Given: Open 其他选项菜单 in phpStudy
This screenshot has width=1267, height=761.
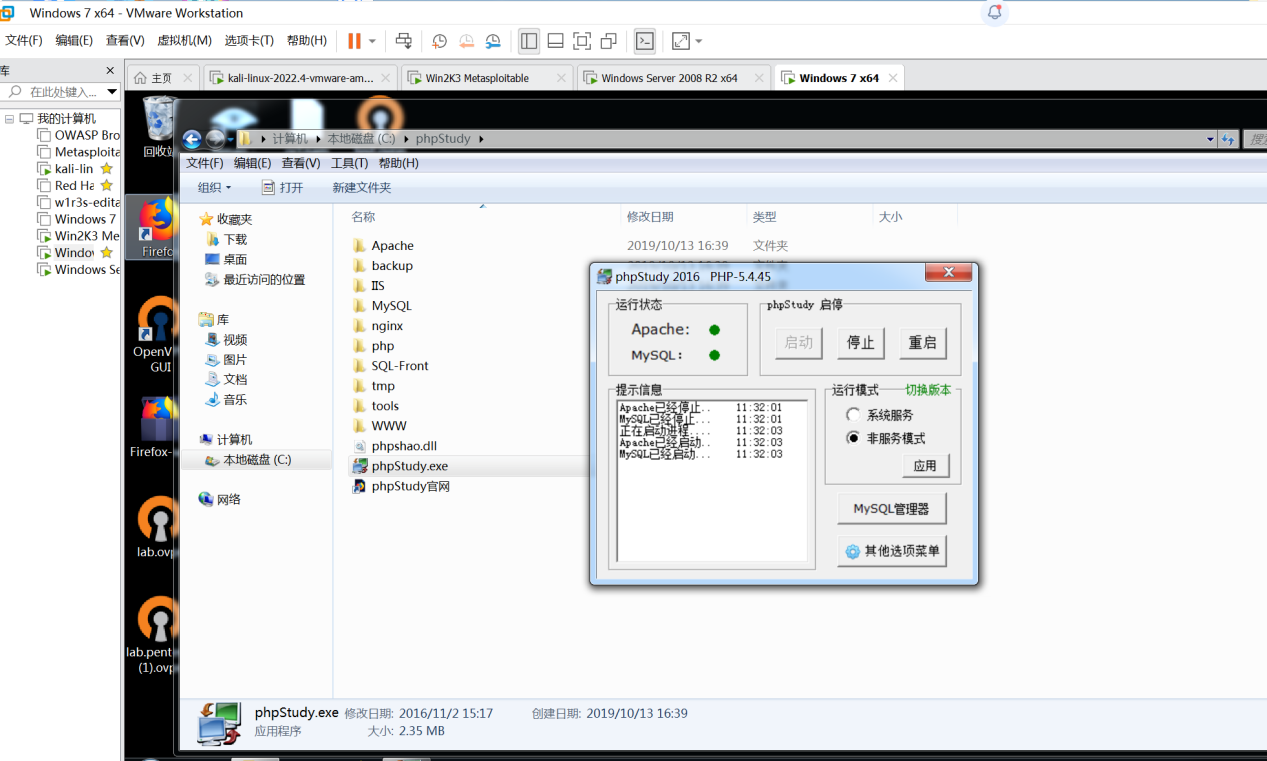Looking at the screenshot, I should pyautogui.click(x=891, y=550).
